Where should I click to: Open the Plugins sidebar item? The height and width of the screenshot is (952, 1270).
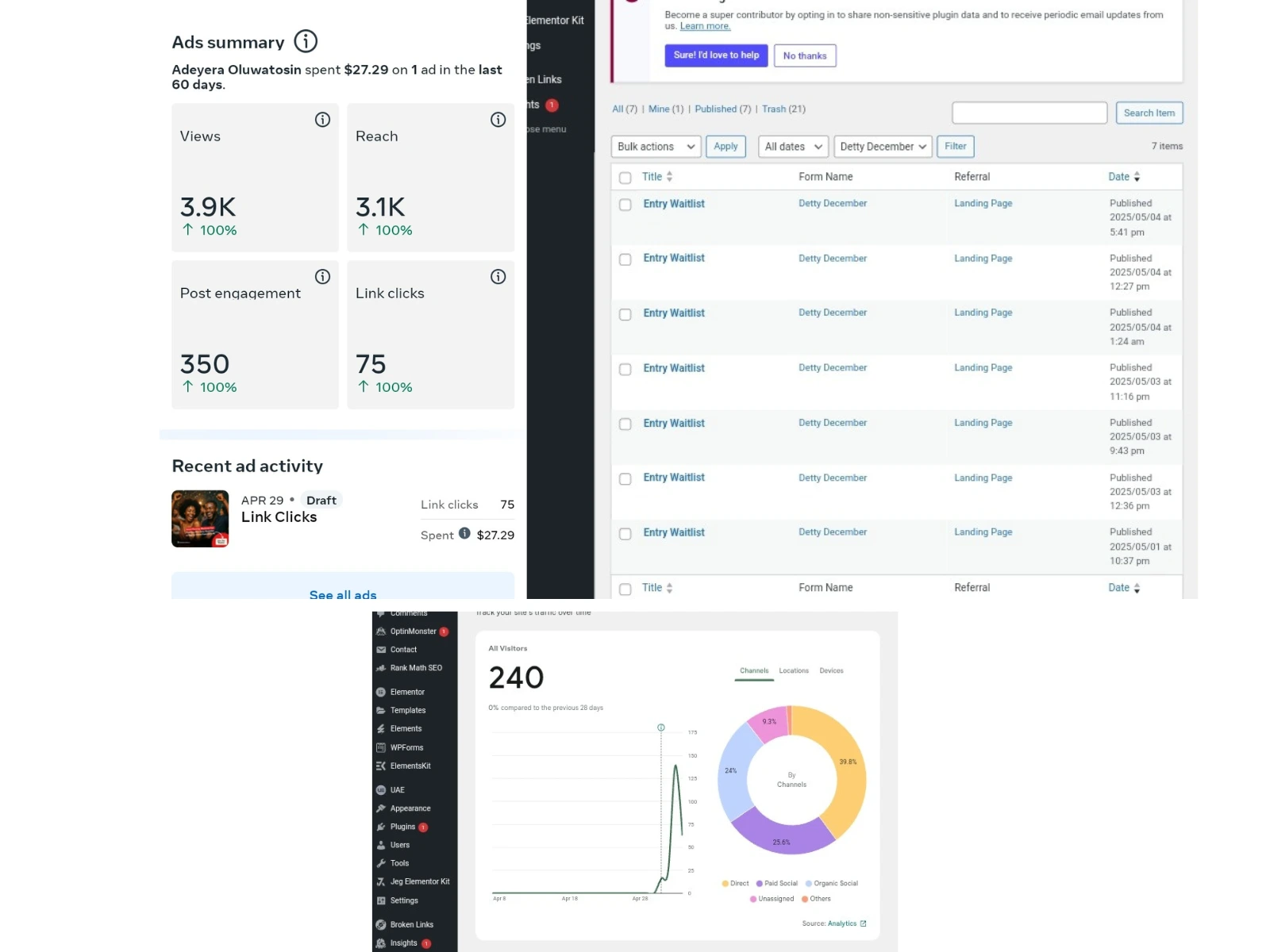[x=402, y=827]
